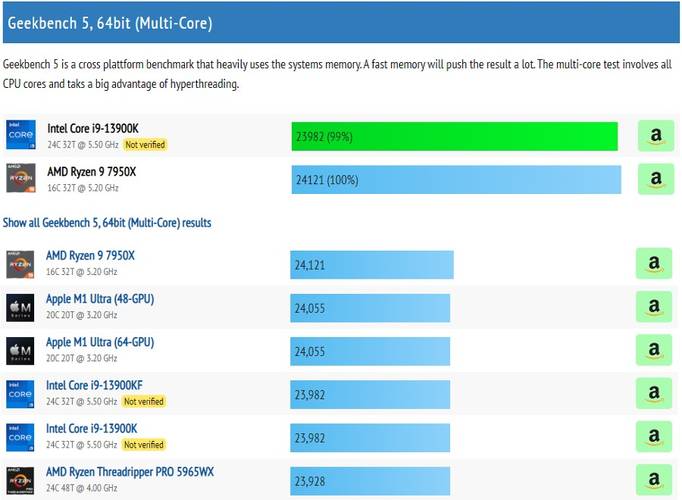Click Not verified badge beside the i9-13900K link
Image resolution: width=682 pixels, height=500 pixels.
pyautogui.click(x=144, y=444)
